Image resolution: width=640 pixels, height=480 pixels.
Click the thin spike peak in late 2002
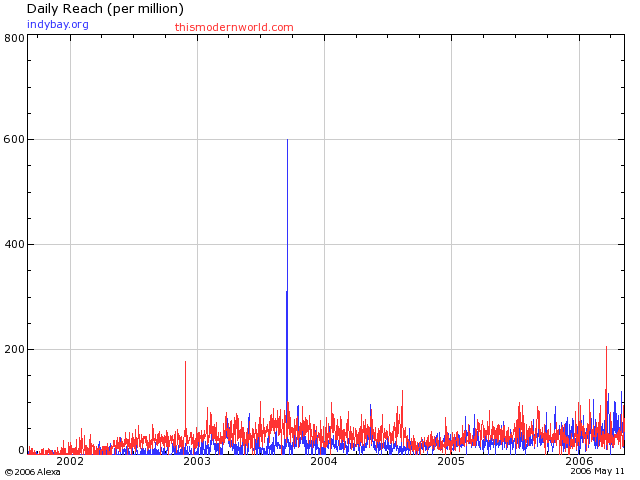[185, 362]
